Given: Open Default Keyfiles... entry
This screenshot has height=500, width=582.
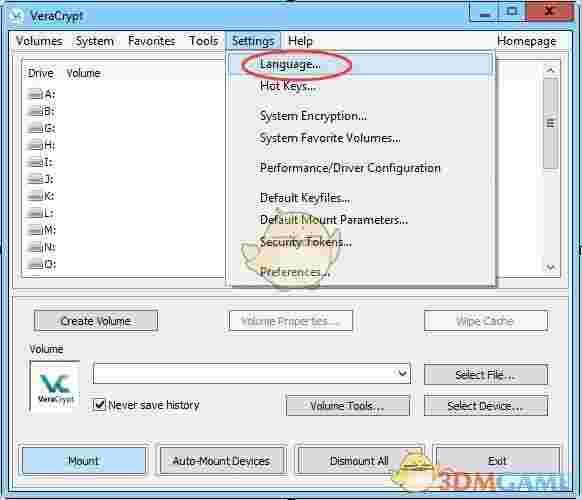Looking at the screenshot, I should tap(361, 198).
